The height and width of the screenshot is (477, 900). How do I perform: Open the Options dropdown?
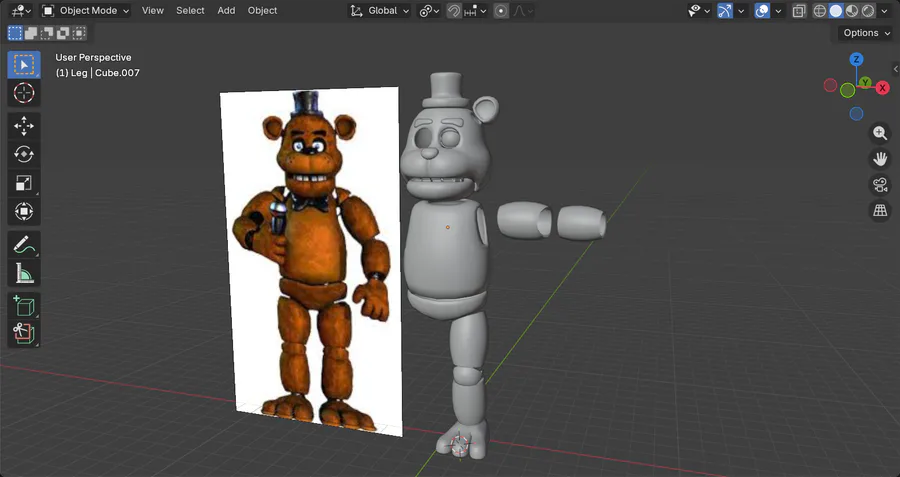tap(866, 33)
